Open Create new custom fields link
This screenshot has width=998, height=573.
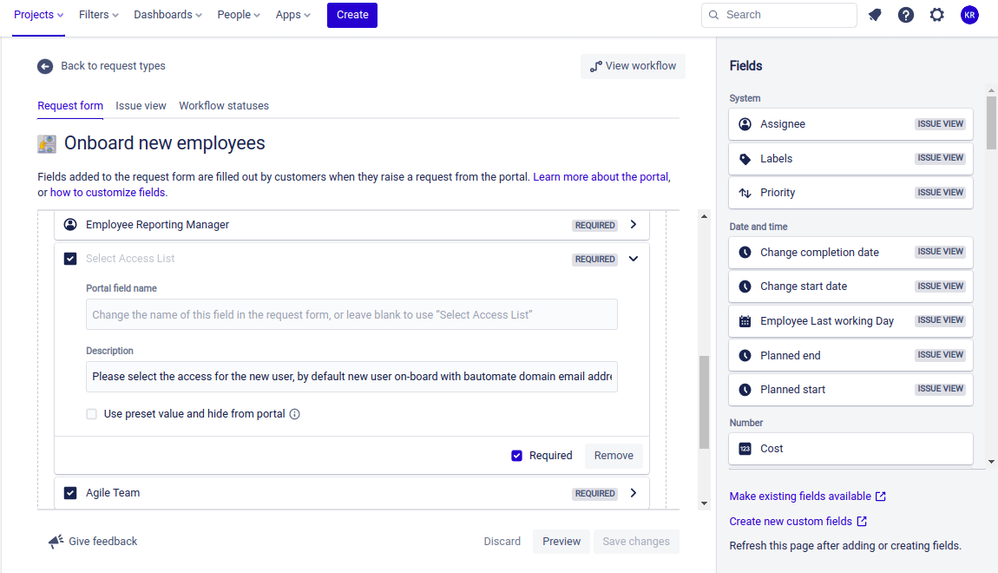click(x=791, y=521)
